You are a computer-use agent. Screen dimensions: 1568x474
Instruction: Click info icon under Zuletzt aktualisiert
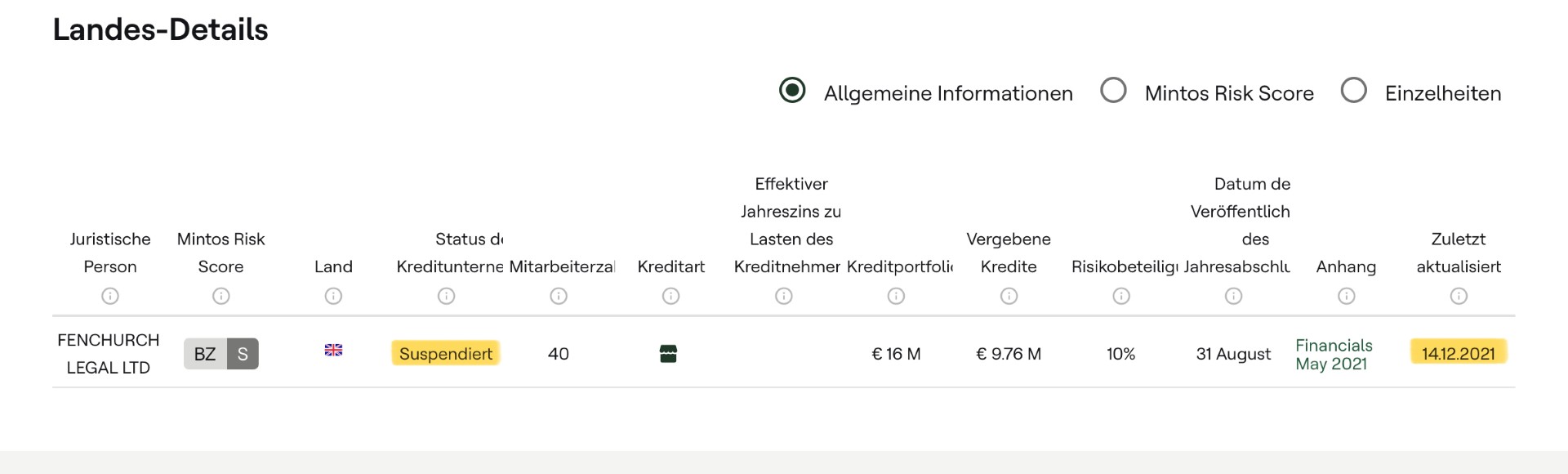tap(1459, 296)
